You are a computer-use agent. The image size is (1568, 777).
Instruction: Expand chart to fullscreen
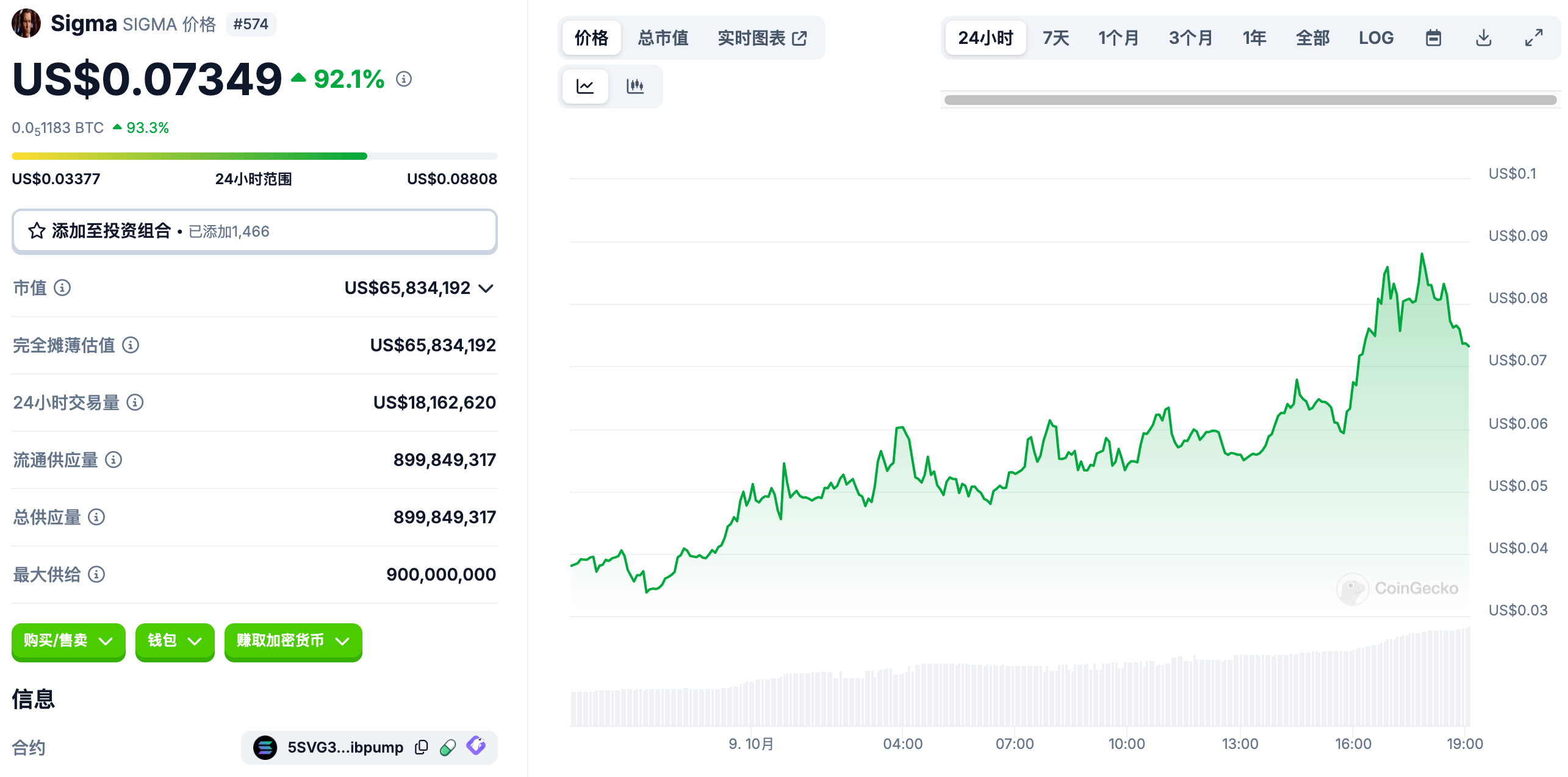coord(1534,38)
